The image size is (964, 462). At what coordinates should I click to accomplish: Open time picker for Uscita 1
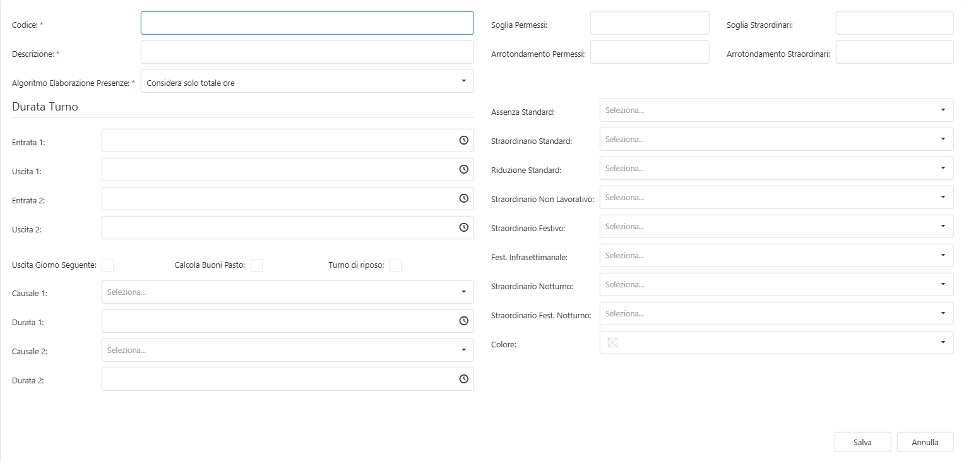click(x=463, y=170)
